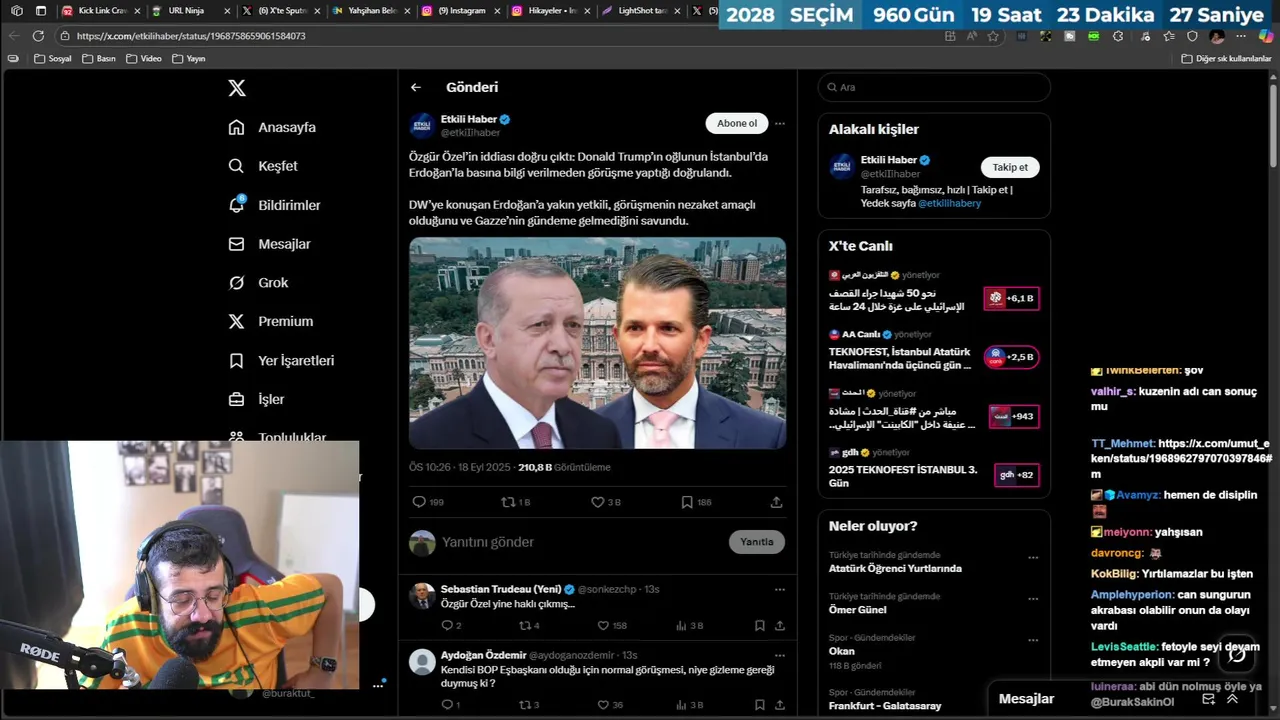Repost Sebastian Trudeau's reply
This screenshot has width=1280, height=720.
point(529,625)
